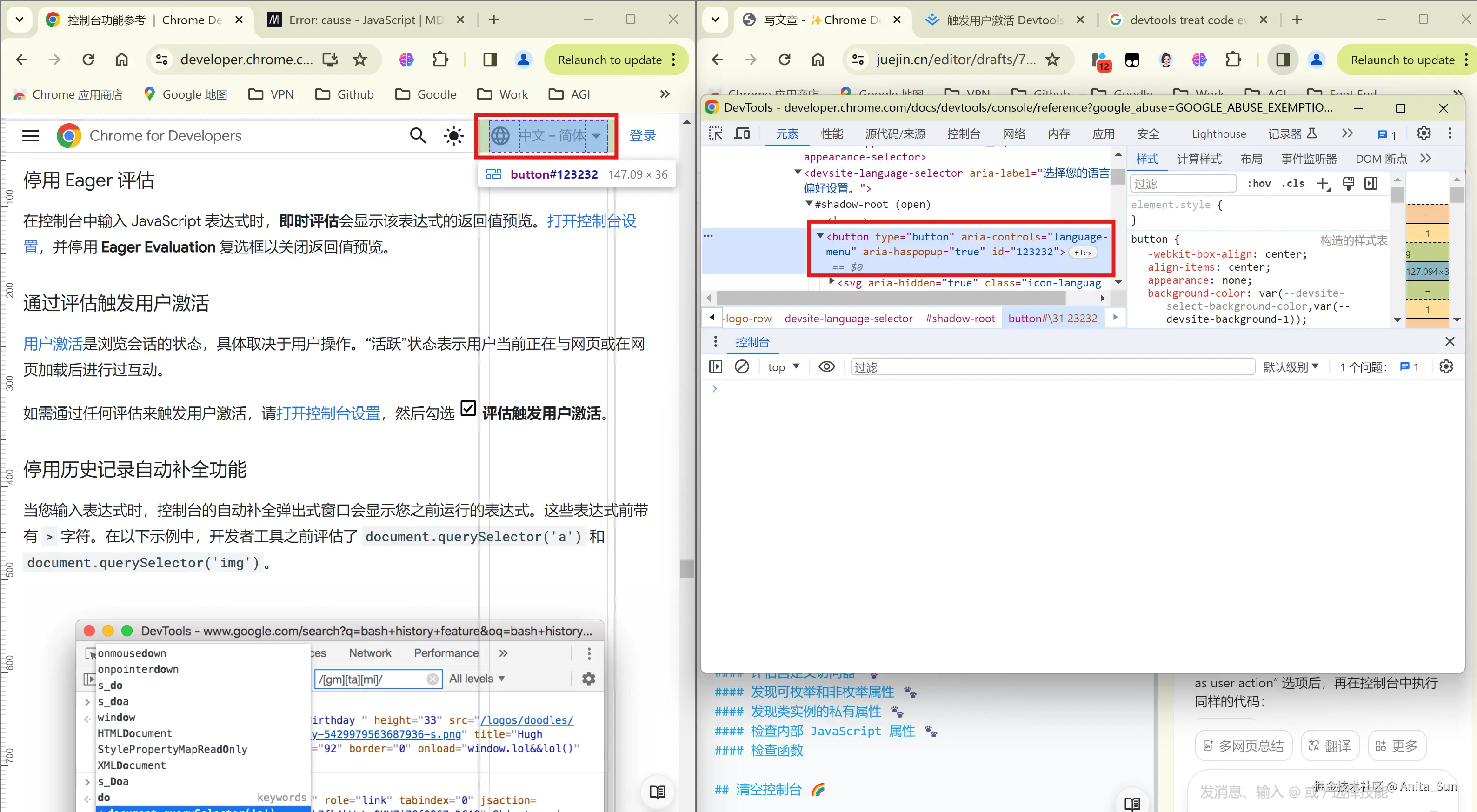Open console sidebar panel icon

tap(716, 366)
